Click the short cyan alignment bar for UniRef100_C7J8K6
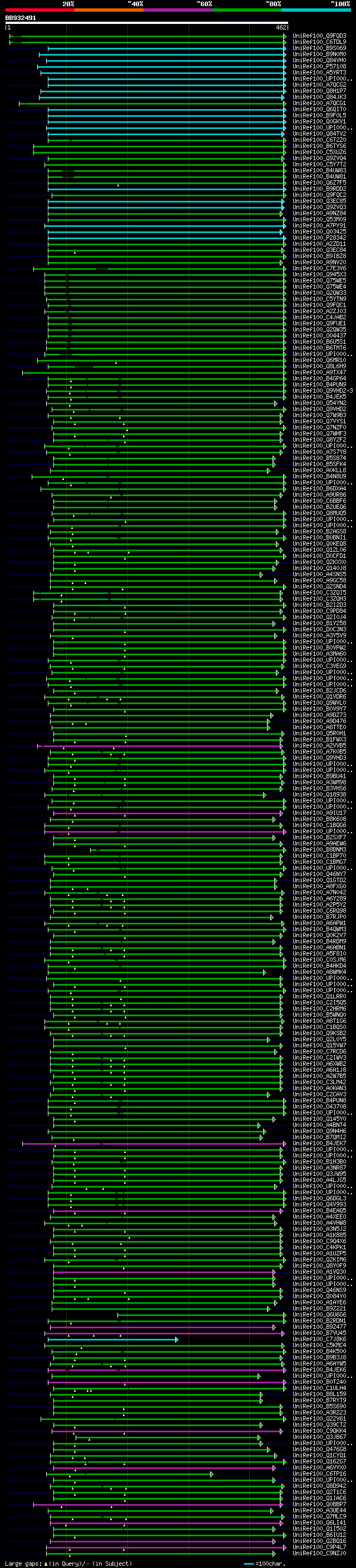 pyautogui.click(x=113, y=1340)
